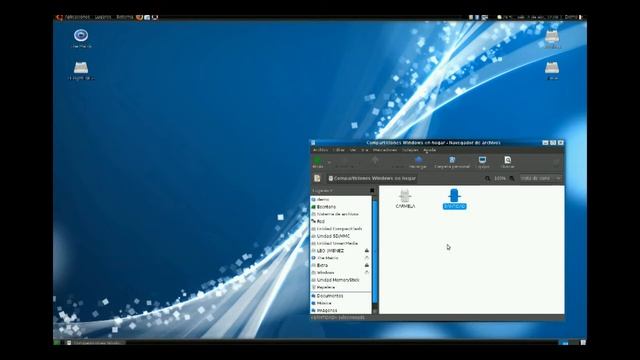Open the Sistema panel menu
Image resolution: width=640 pixels, height=360 pixels.
124,17
